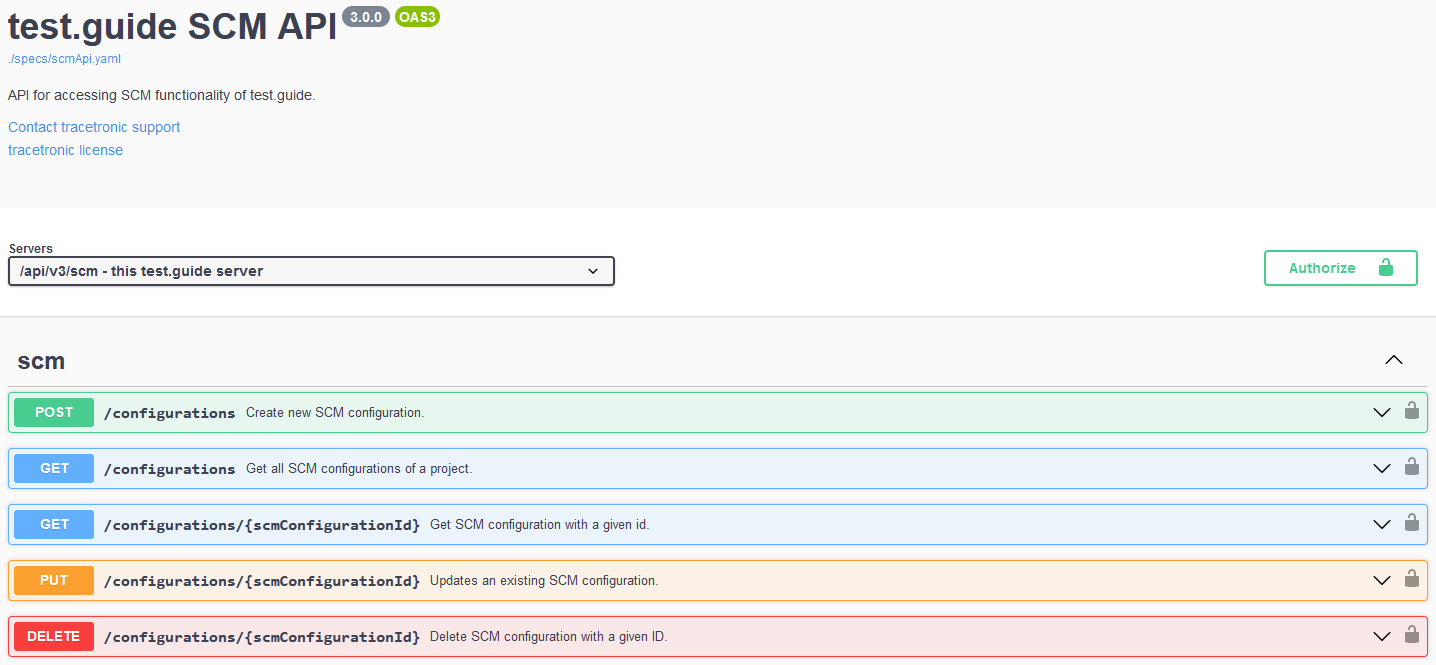Click lock icon on GET configuration by id row

1411,523
